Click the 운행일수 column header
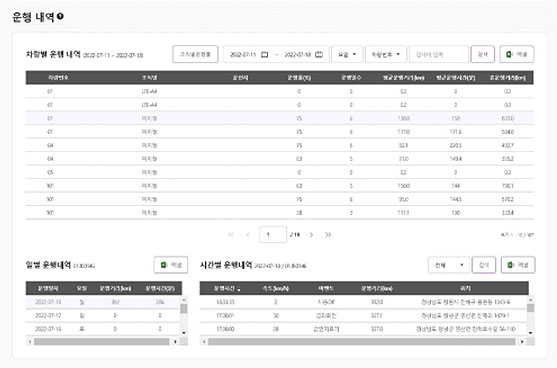 (x=351, y=77)
